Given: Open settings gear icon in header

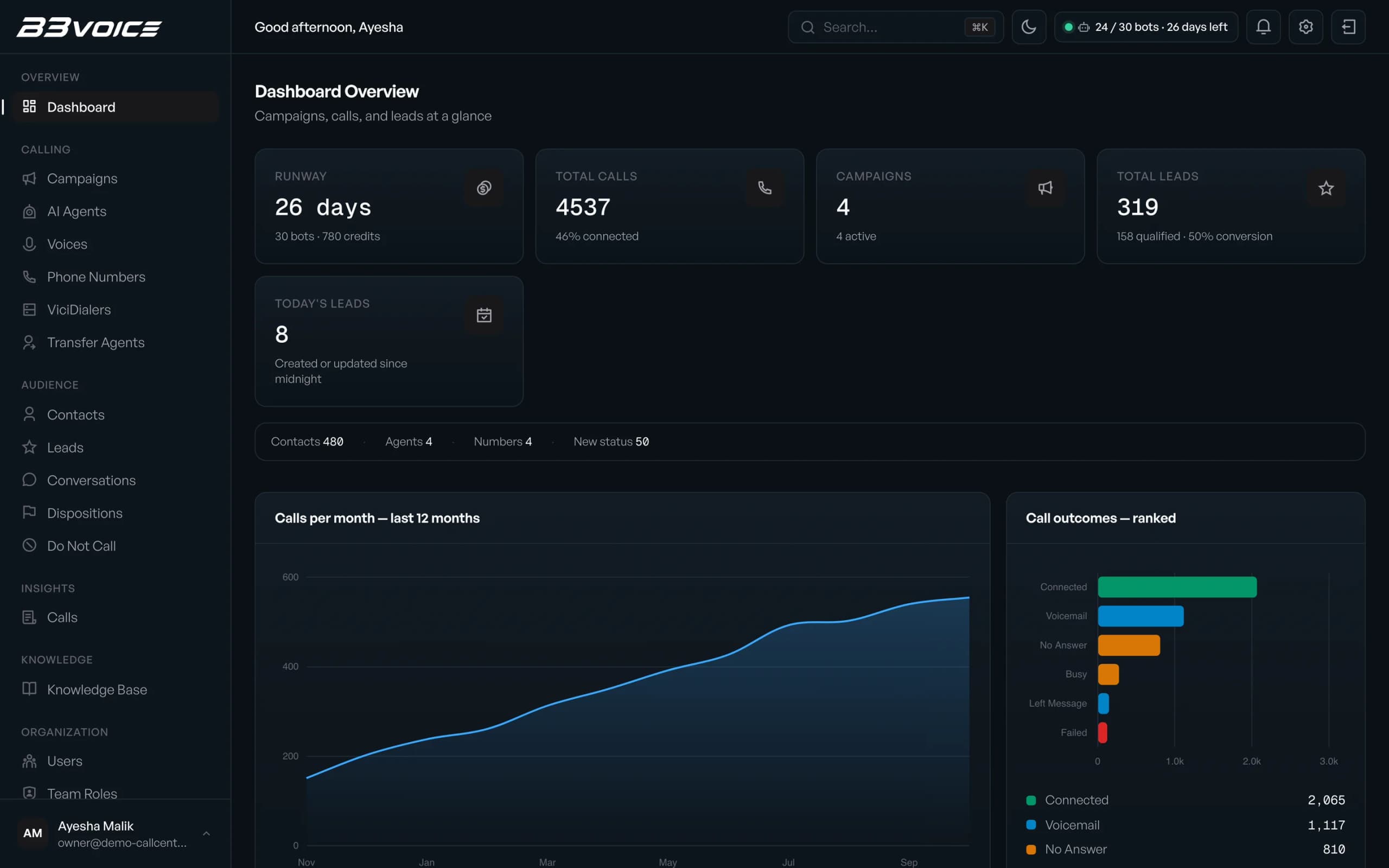Looking at the screenshot, I should [1305, 27].
